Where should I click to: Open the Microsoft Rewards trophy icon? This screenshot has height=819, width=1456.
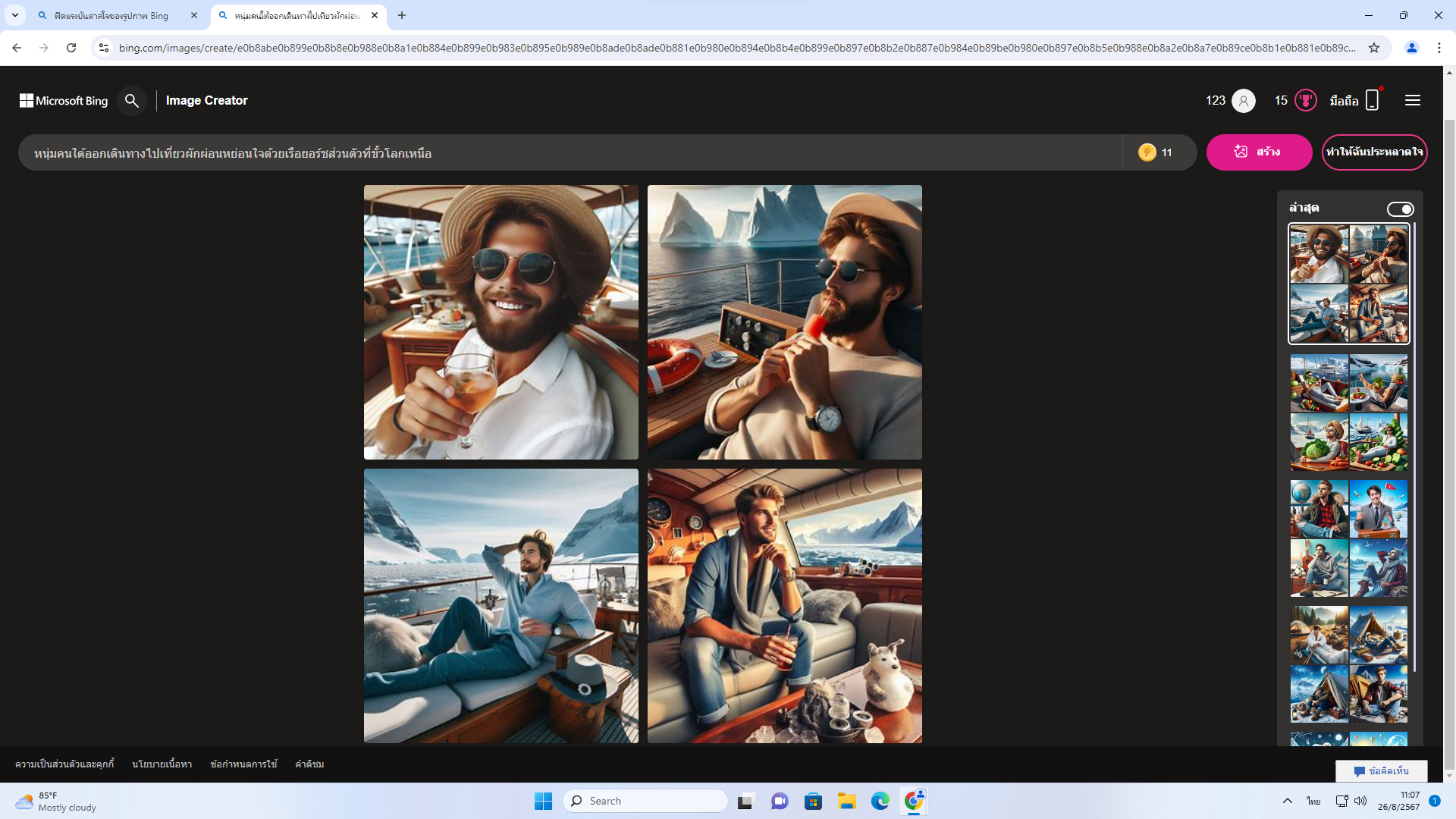pos(1305,100)
